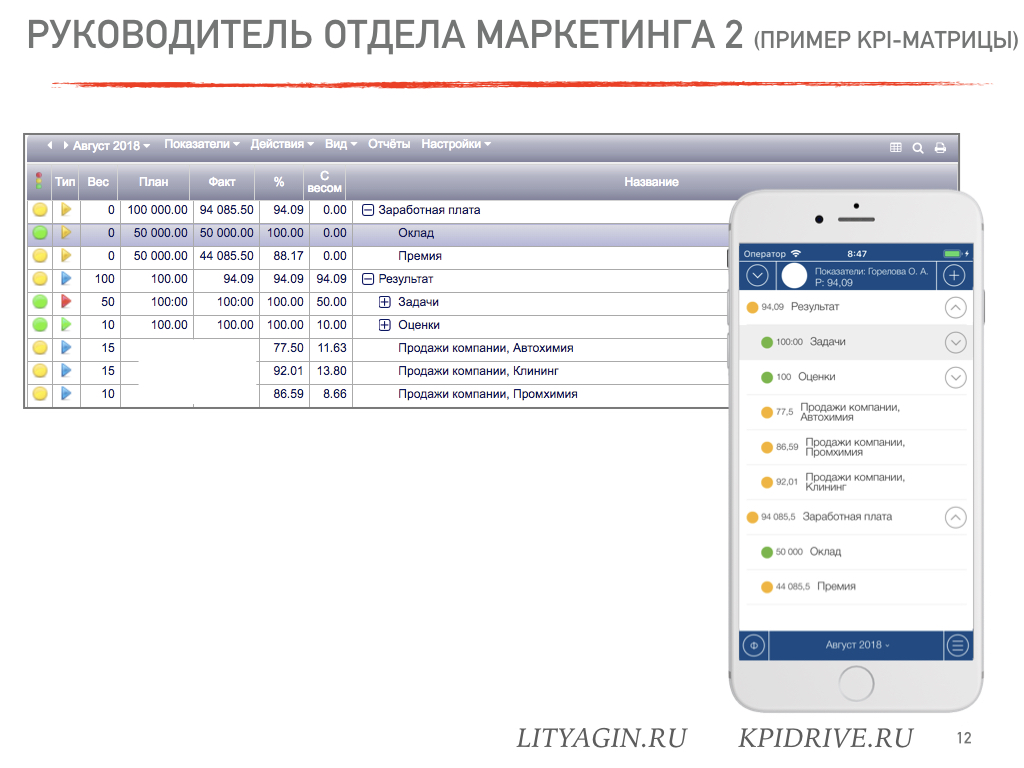
Task: Expand the Оценки tree node in table
Action: click(x=385, y=325)
